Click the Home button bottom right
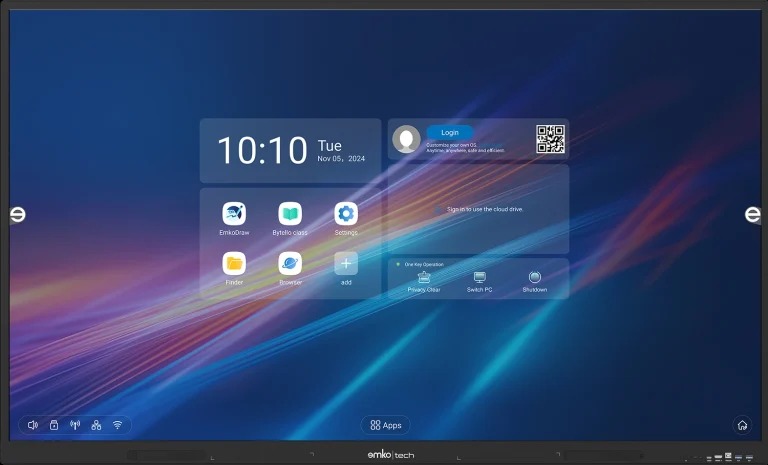Image resolution: width=768 pixels, height=465 pixels. 742,425
